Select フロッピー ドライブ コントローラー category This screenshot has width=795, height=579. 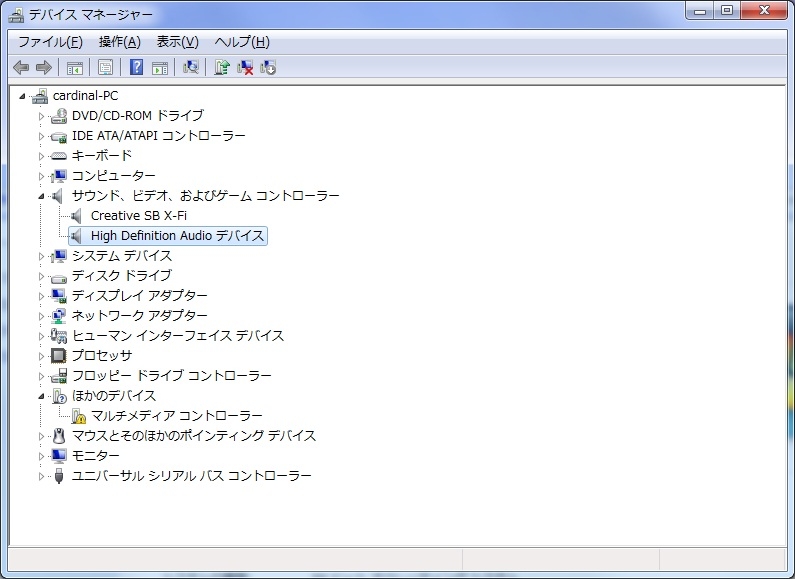pyautogui.click(x=172, y=376)
